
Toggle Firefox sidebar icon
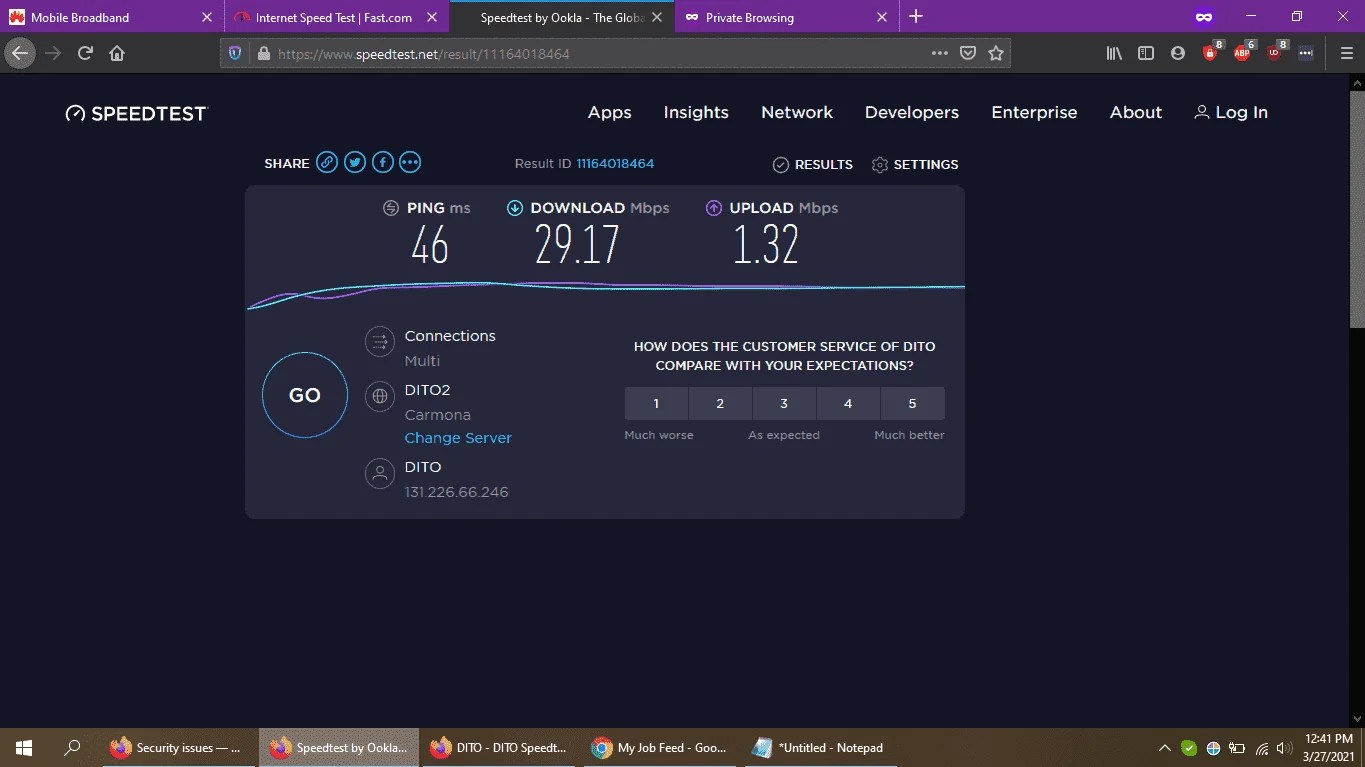1146,53
